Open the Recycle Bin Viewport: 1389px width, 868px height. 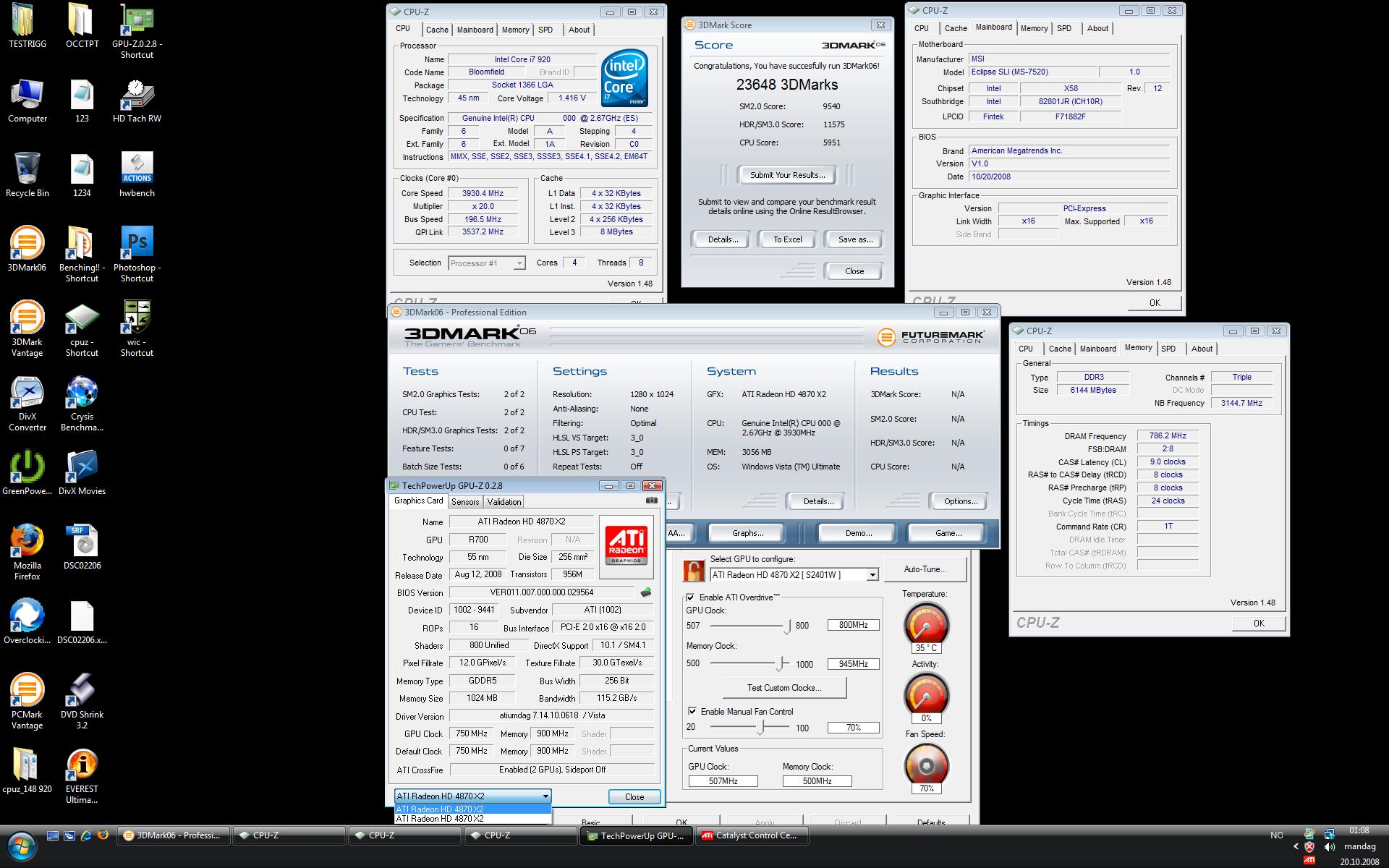(27, 175)
